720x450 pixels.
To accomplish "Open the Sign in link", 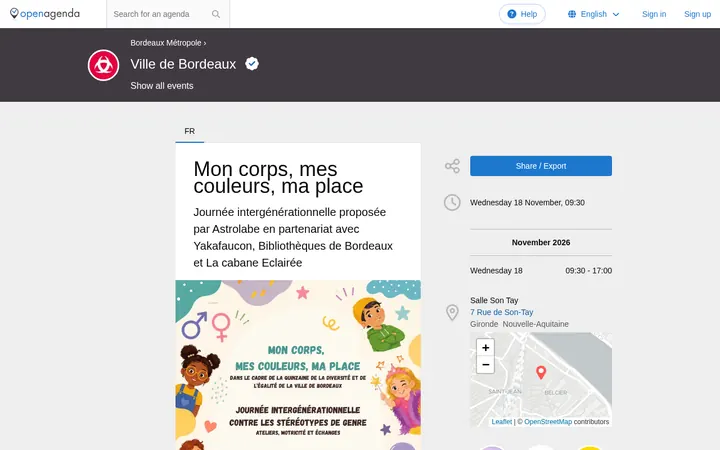I will pyautogui.click(x=654, y=14).
